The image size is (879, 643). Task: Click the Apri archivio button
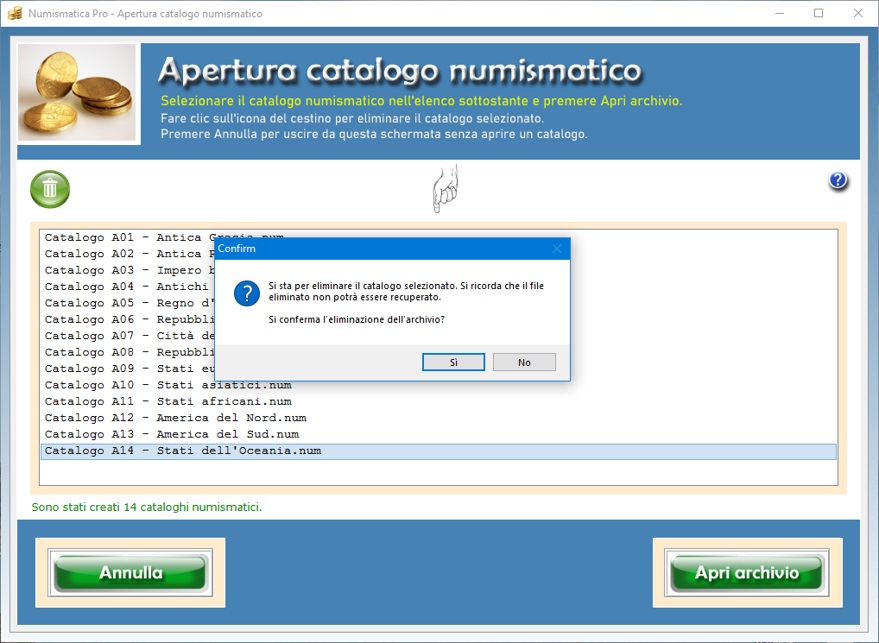pyautogui.click(x=747, y=573)
